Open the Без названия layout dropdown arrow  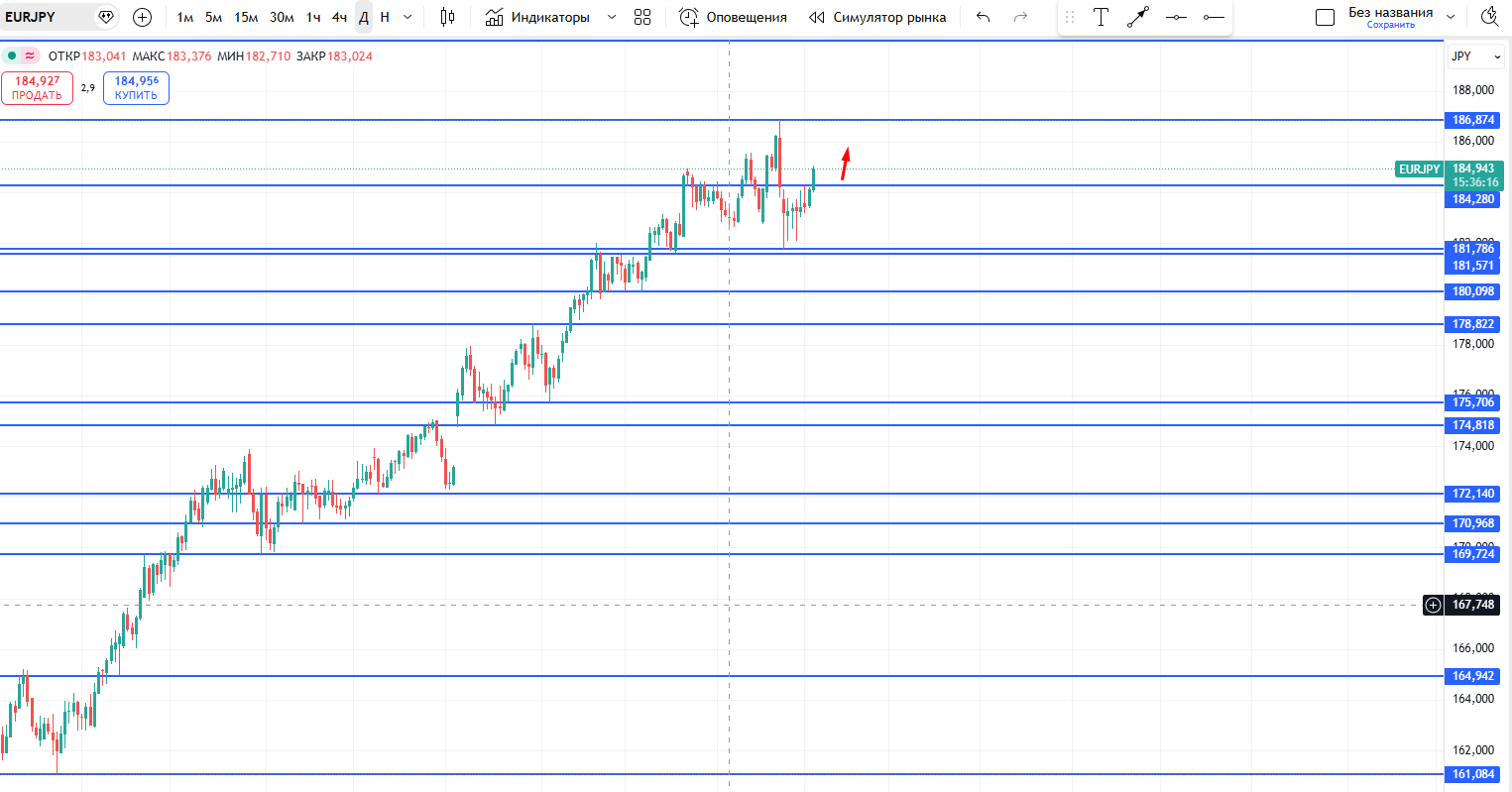1452,17
